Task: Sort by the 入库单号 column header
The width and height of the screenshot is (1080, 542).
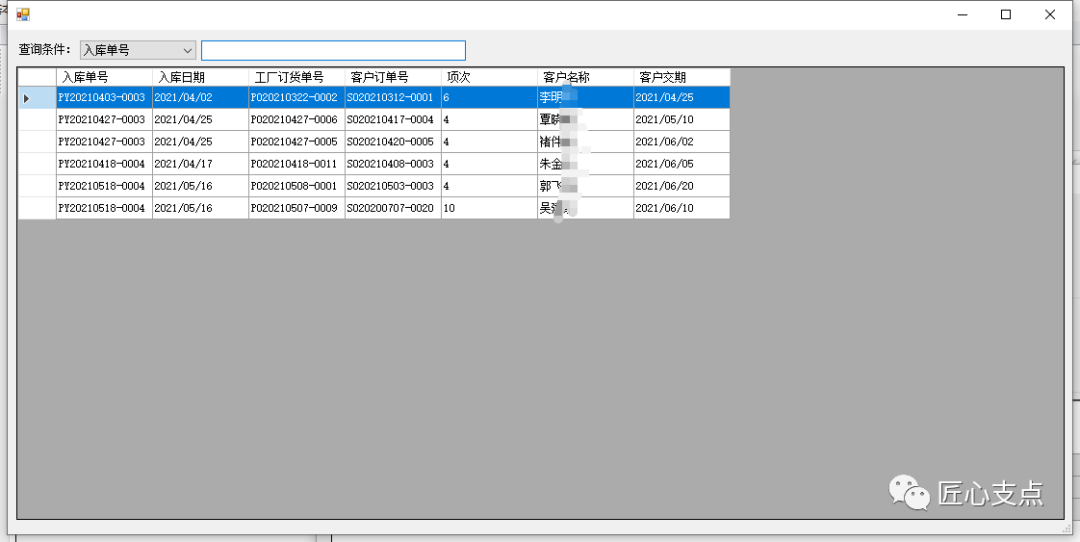Action: (104, 77)
